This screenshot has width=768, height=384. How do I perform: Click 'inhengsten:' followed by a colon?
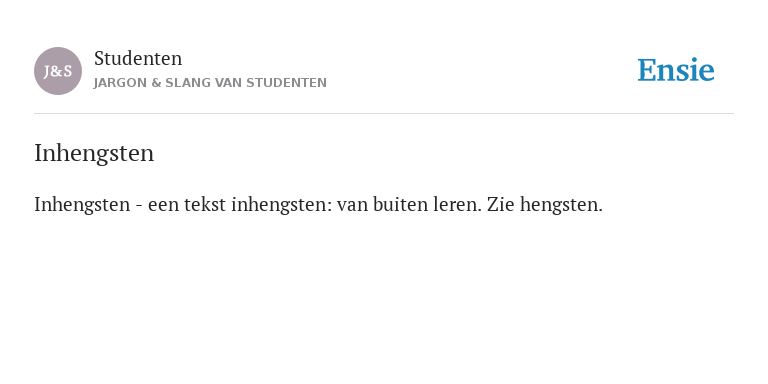click(x=282, y=204)
